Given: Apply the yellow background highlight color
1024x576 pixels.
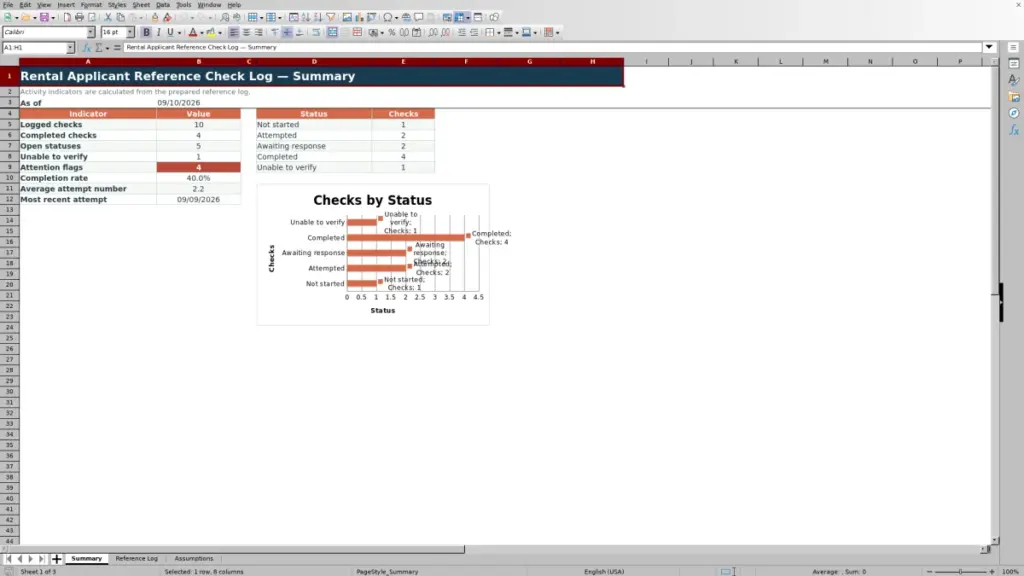Looking at the screenshot, I should point(211,32).
